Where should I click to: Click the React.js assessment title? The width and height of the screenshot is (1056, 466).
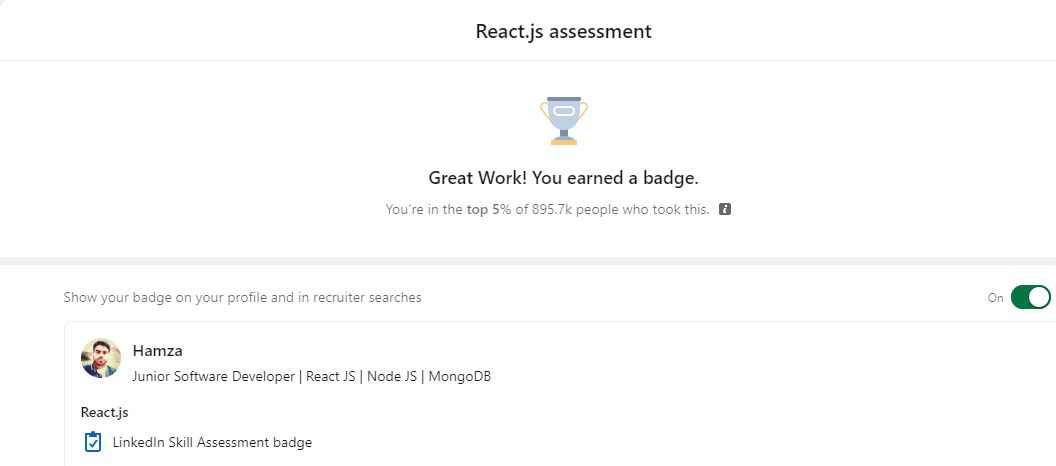coord(564,32)
